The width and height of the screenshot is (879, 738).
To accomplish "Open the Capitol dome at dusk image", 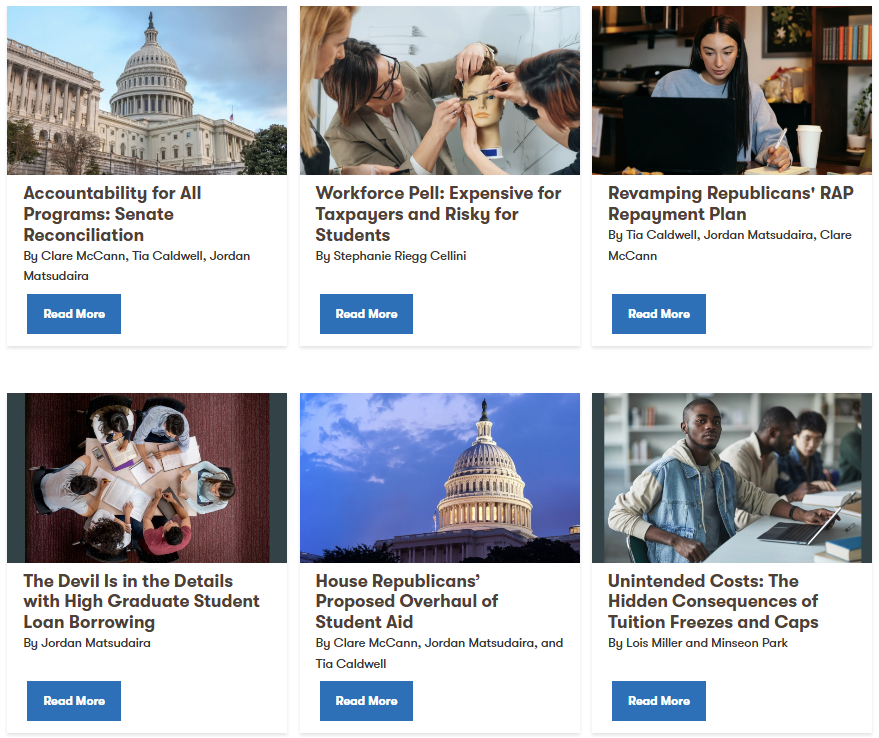I will tap(440, 478).
